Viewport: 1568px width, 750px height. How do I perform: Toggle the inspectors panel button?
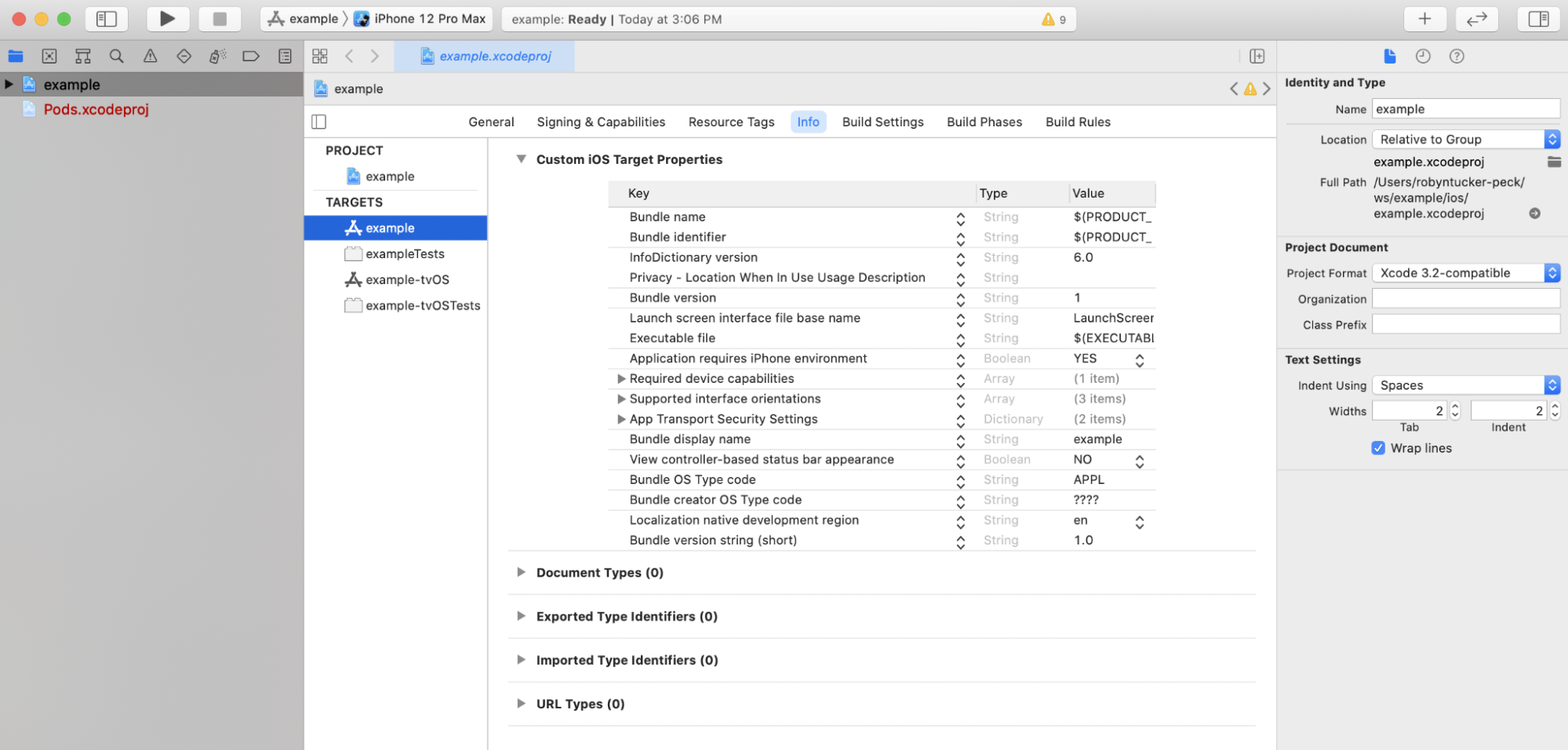click(x=1538, y=19)
